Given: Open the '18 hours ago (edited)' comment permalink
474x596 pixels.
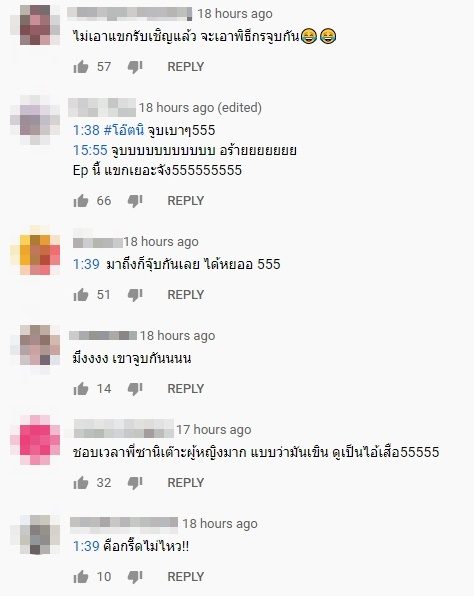Looking at the screenshot, I should pyautogui.click(x=200, y=108).
